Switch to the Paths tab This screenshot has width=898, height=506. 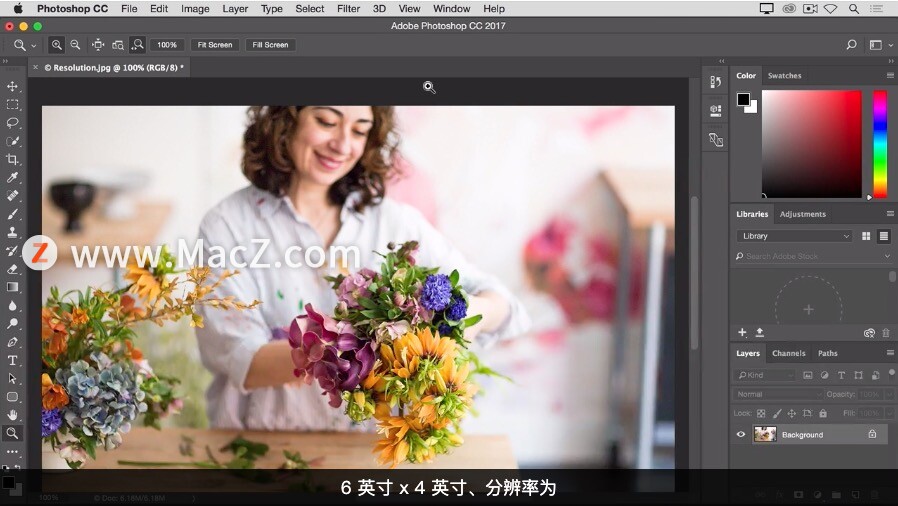click(828, 353)
